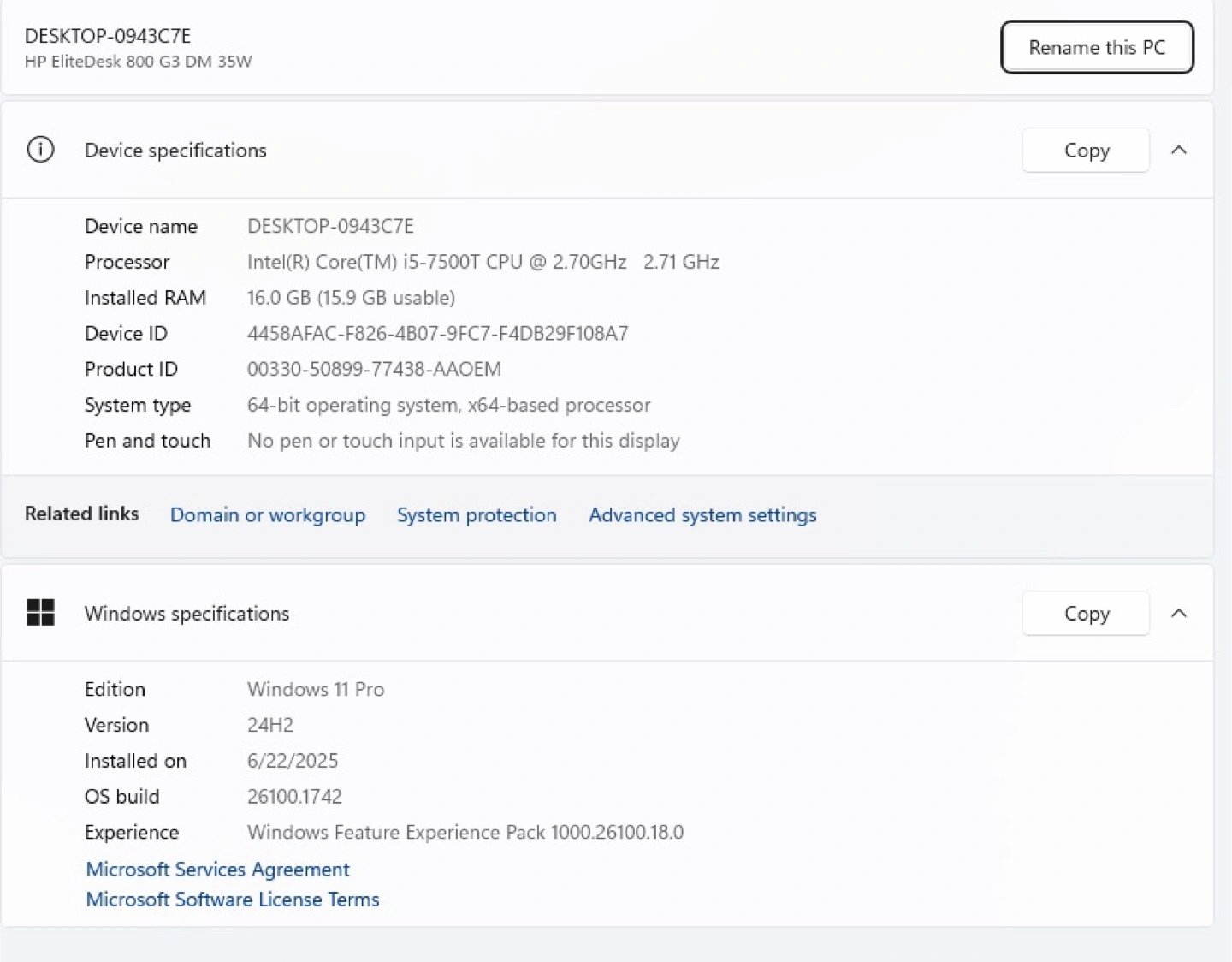The width and height of the screenshot is (1232, 962).
Task: Click the Device name label
Action: (141, 226)
